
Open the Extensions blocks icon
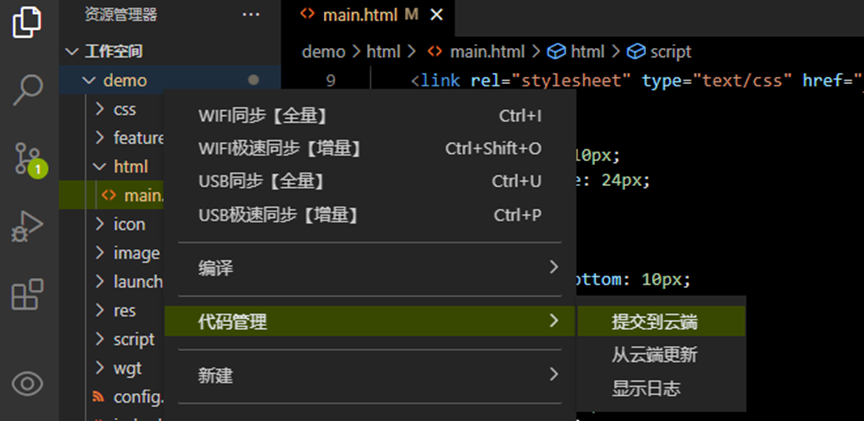[x=27, y=295]
